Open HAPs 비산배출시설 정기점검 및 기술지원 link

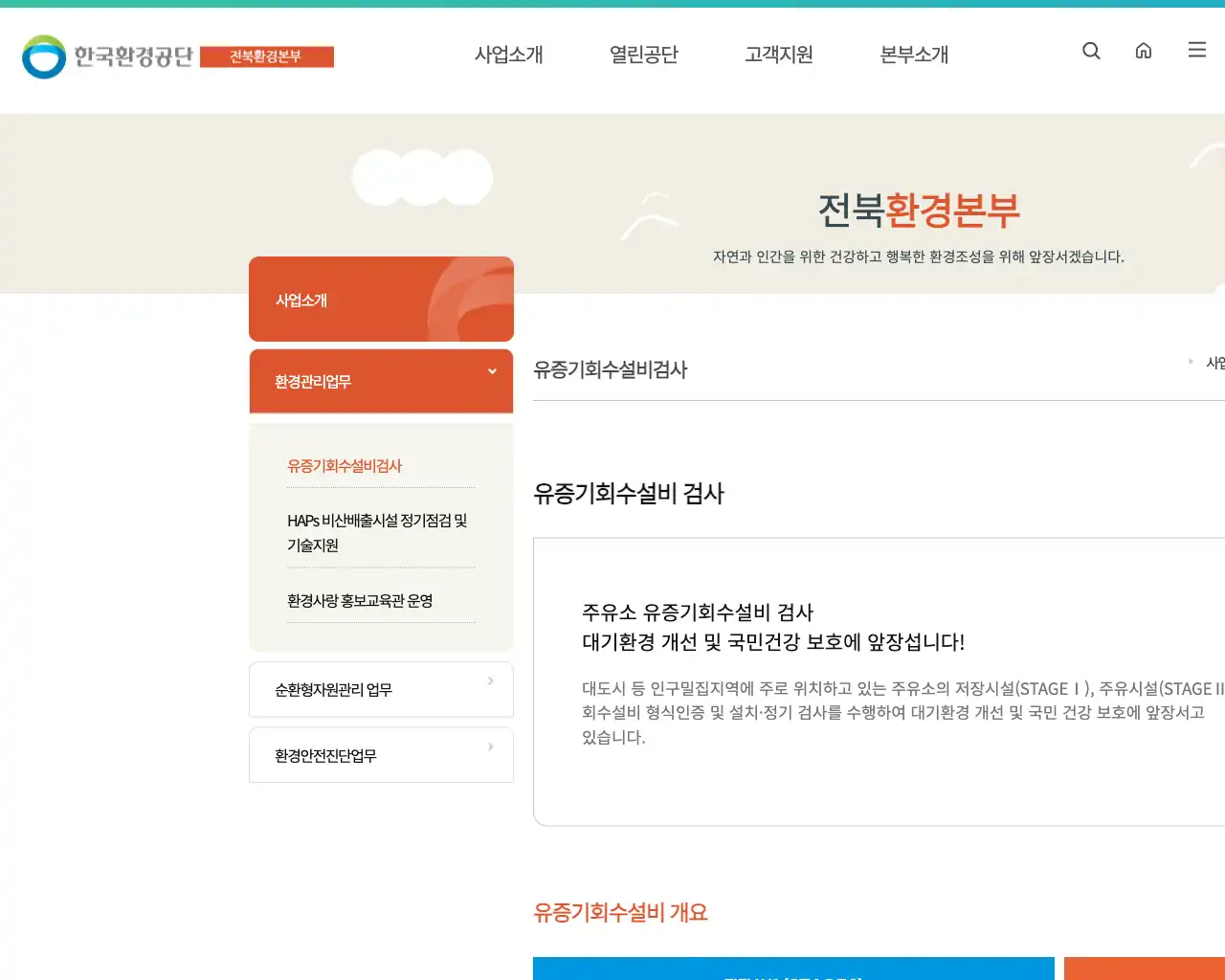(379, 533)
